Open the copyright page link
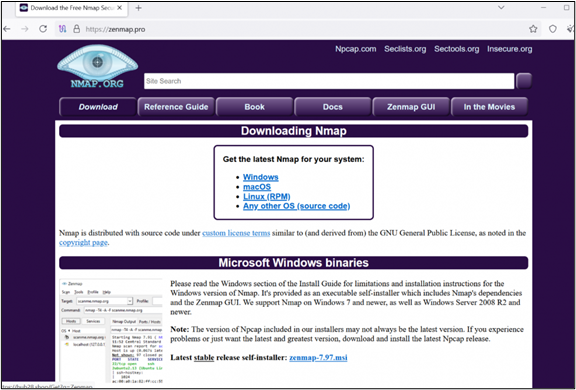 83,242
